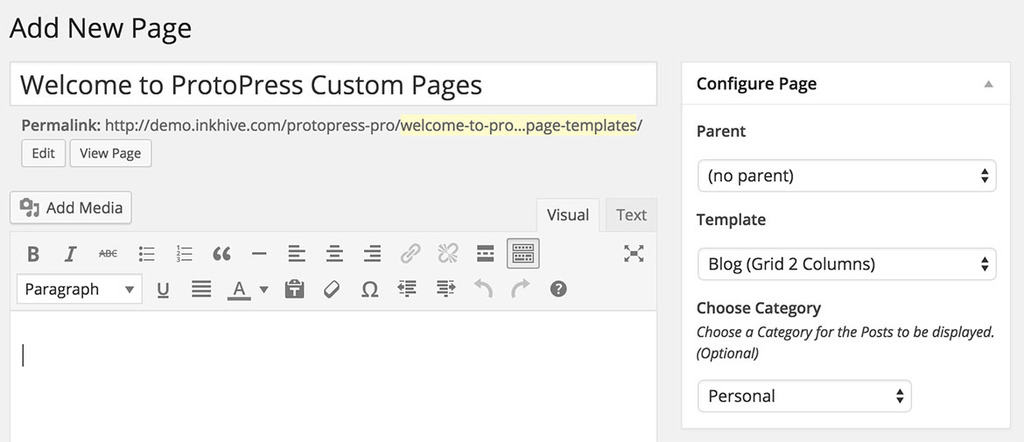Open the Paragraph format dropdown

(x=80, y=289)
